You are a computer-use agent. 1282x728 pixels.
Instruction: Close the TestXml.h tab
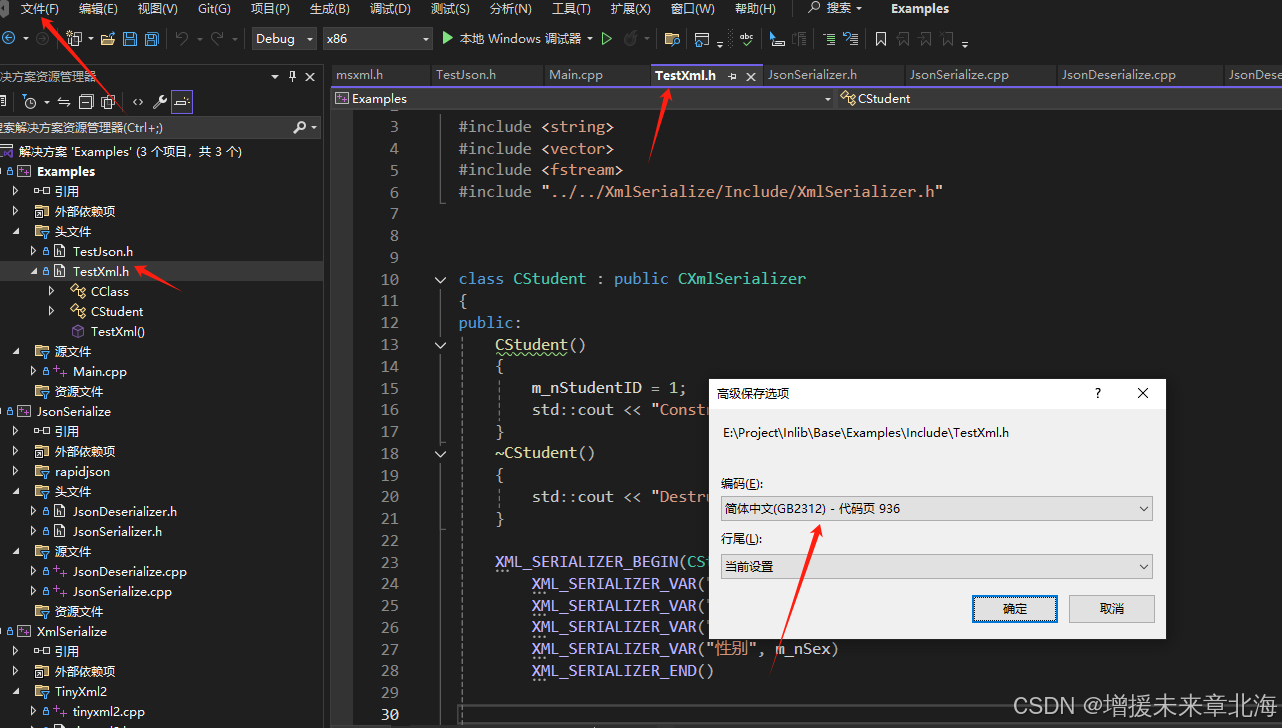pyautogui.click(x=751, y=76)
